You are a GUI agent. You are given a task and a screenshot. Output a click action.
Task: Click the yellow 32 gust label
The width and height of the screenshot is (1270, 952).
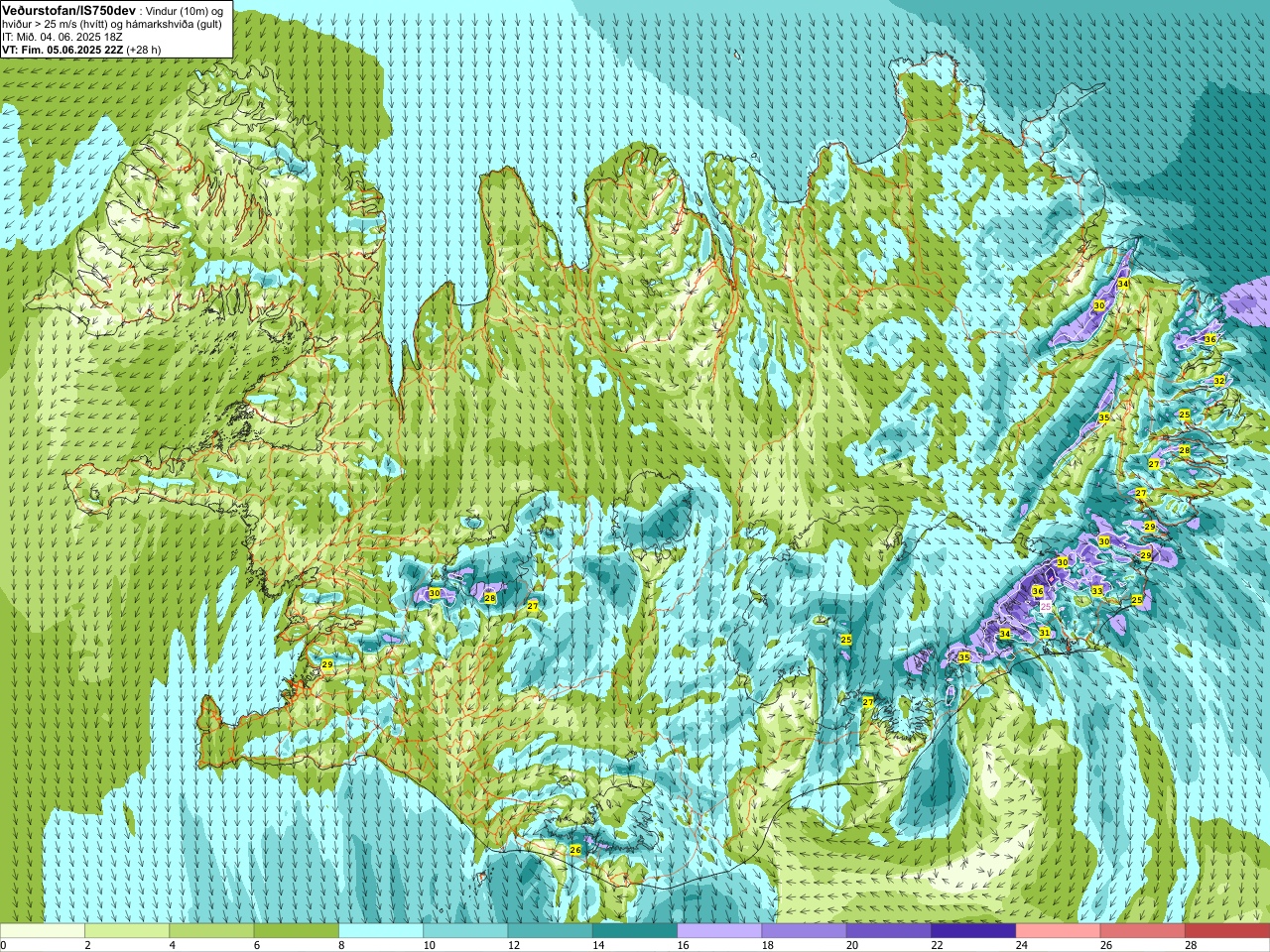tap(1219, 381)
